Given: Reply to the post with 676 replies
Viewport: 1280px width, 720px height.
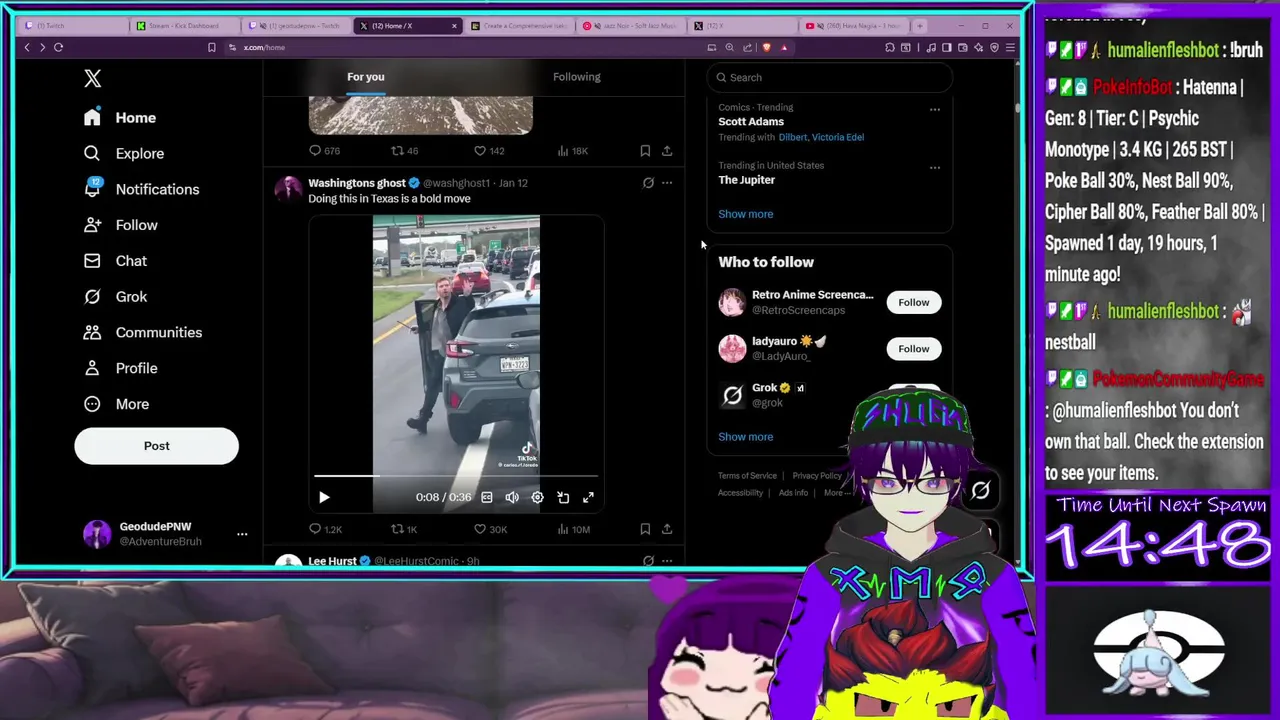Looking at the screenshot, I should pyautogui.click(x=325, y=151).
